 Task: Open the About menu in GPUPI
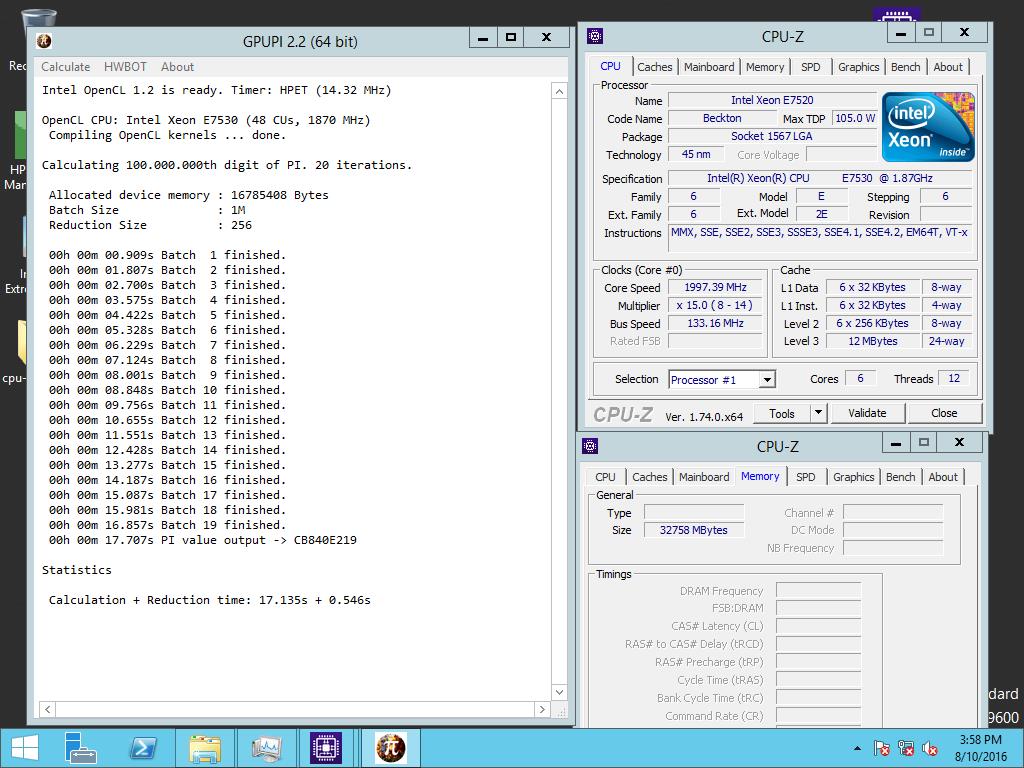pyautogui.click(x=177, y=67)
